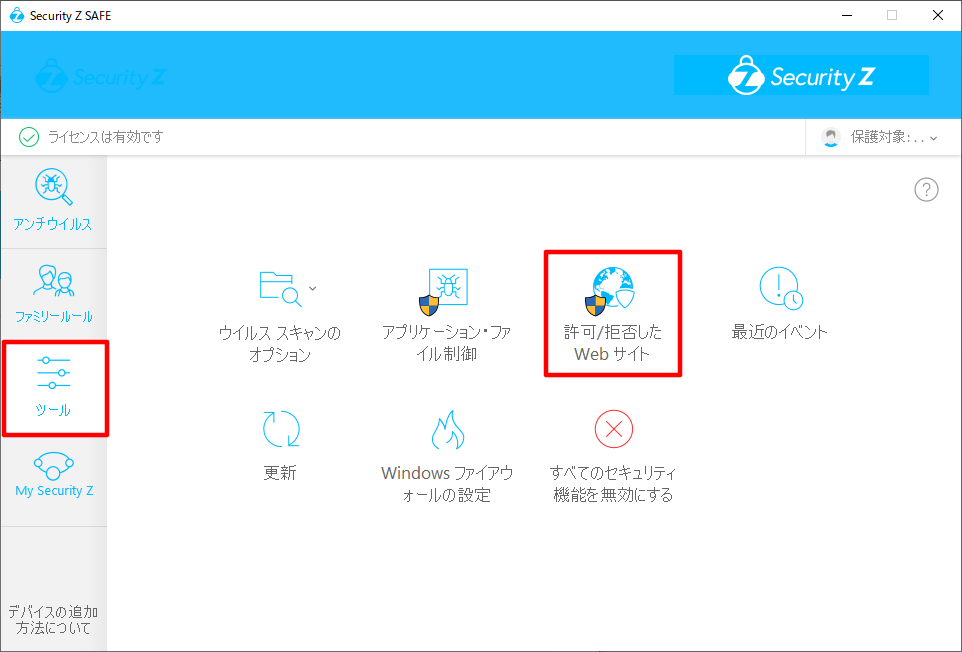Image resolution: width=962 pixels, height=652 pixels.
Task: Disable all security features X icon
Action: point(613,430)
